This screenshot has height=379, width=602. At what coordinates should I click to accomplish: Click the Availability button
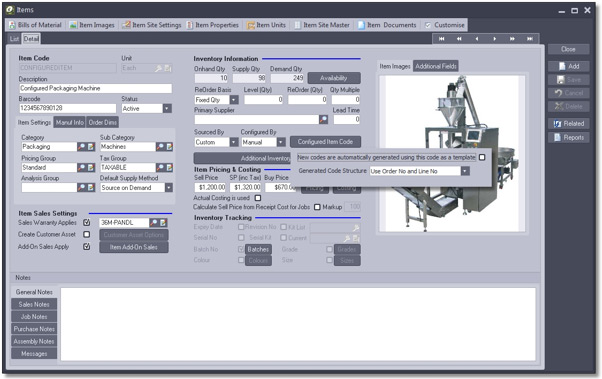click(334, 78)
